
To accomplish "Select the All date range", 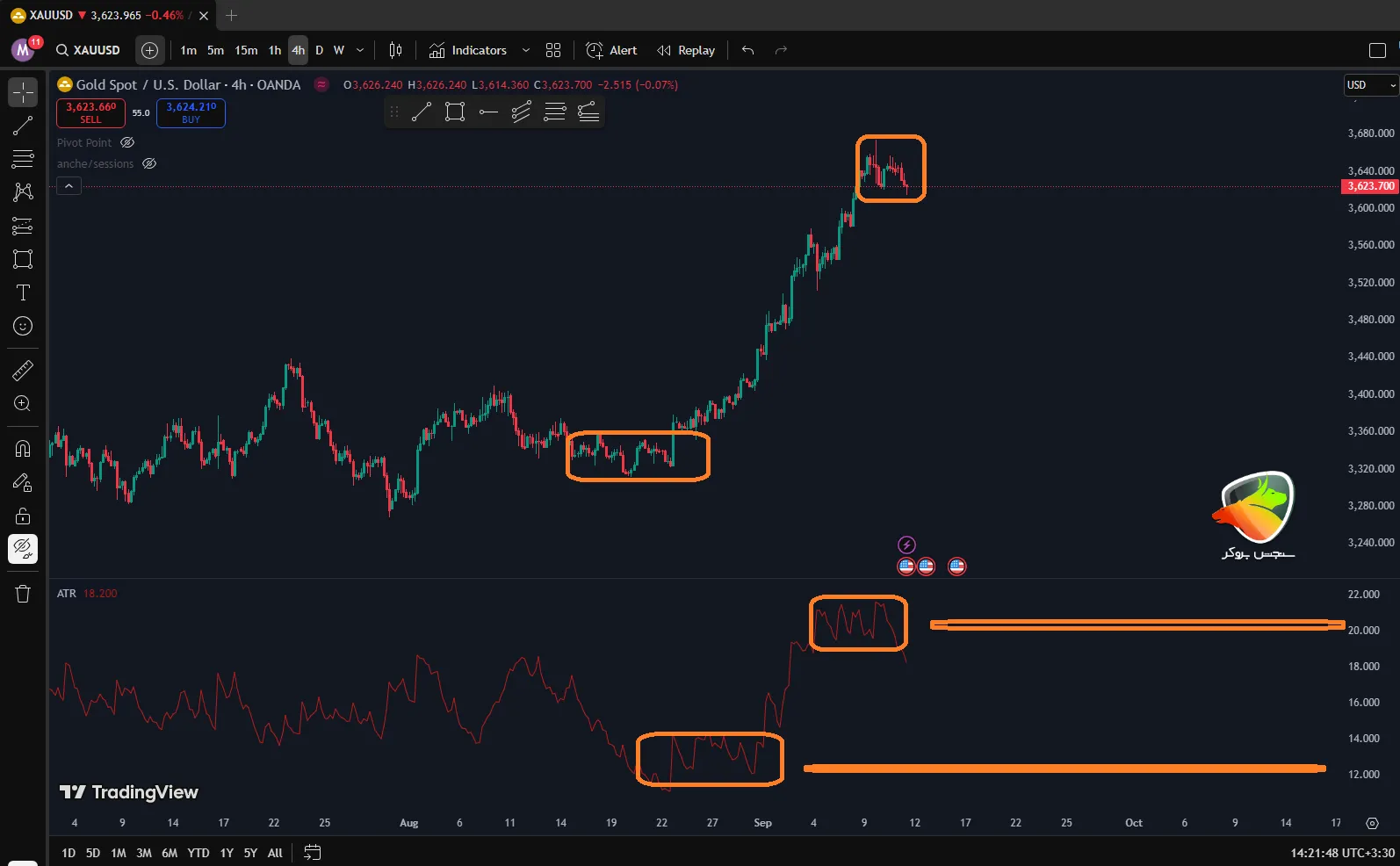I will (x=275, y=853).
